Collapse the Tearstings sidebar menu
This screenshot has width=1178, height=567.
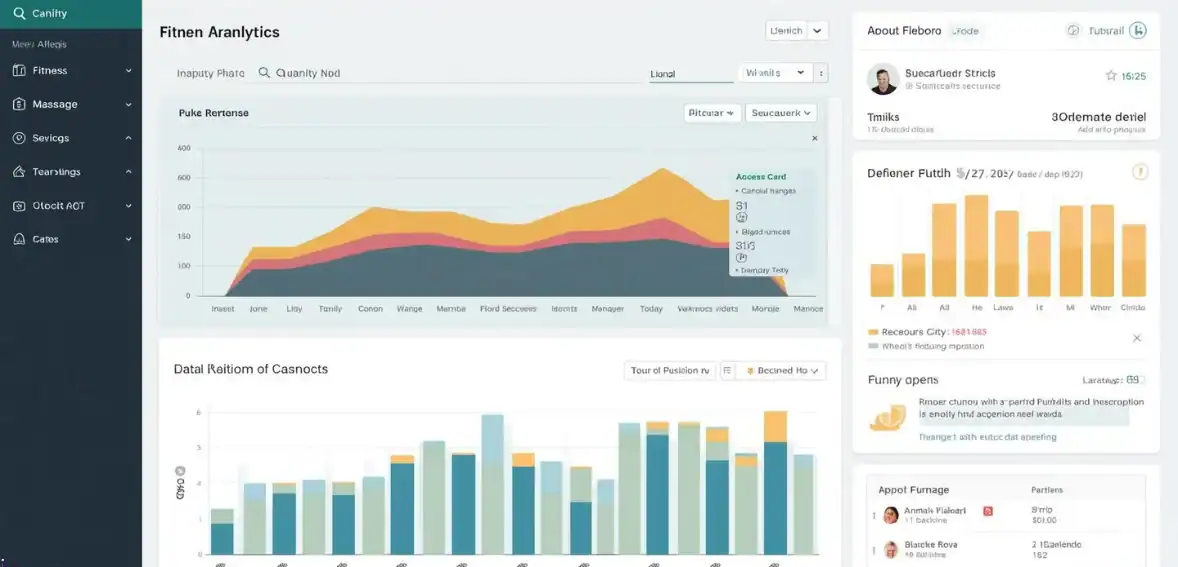coord(128,172)
